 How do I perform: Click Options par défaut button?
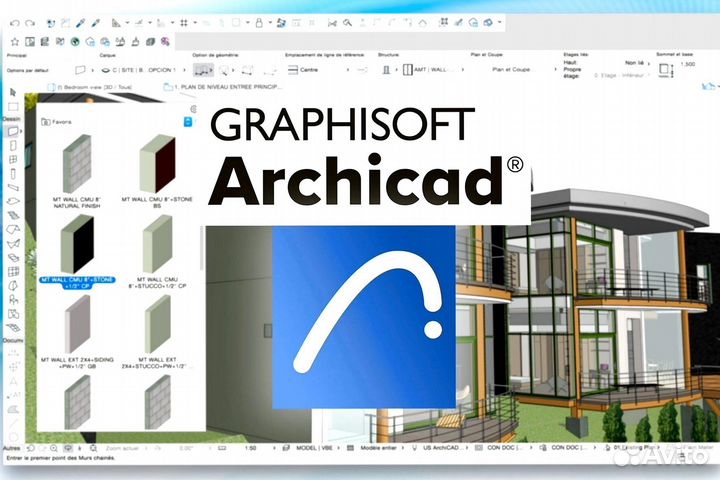coord(28,71)
